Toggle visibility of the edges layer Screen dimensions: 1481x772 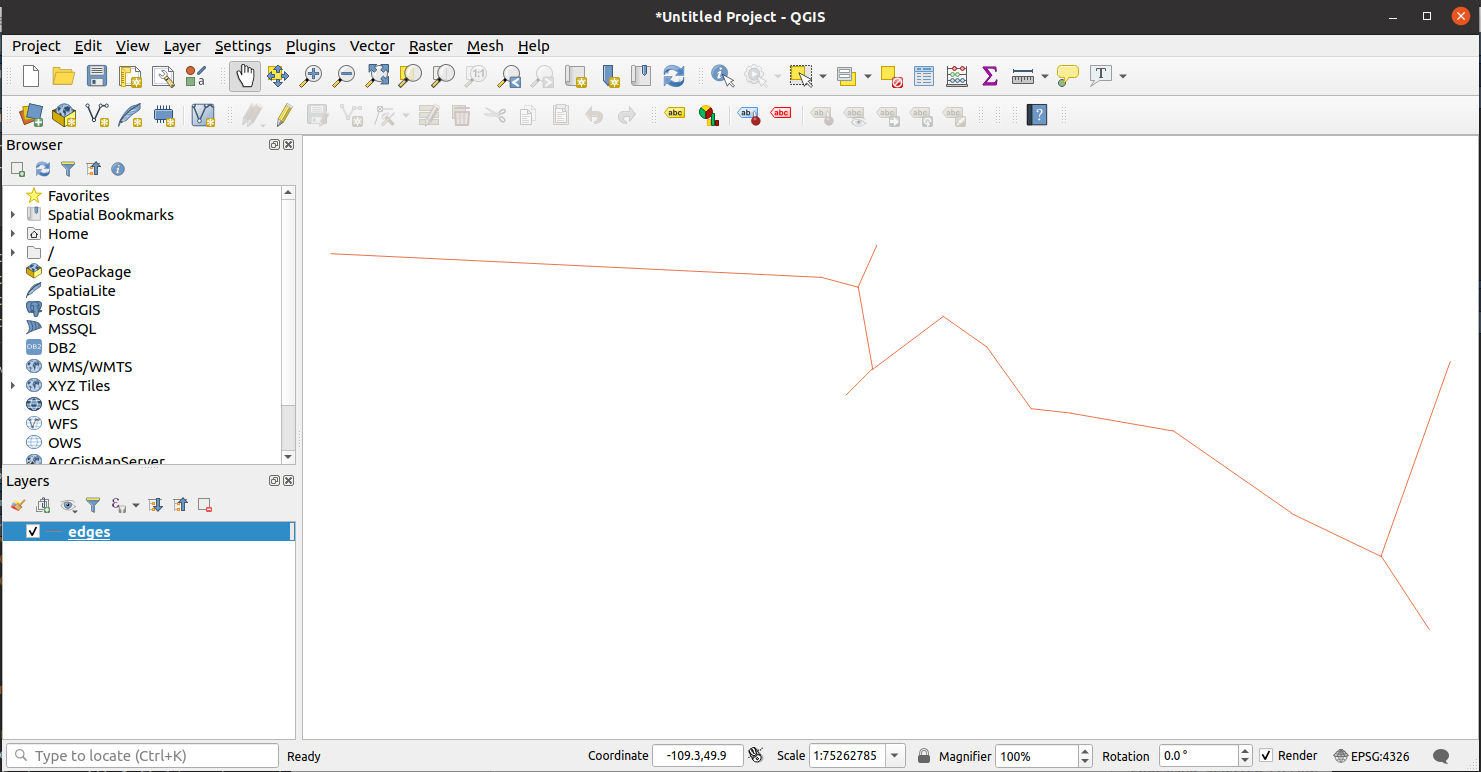tap(33, 532)
